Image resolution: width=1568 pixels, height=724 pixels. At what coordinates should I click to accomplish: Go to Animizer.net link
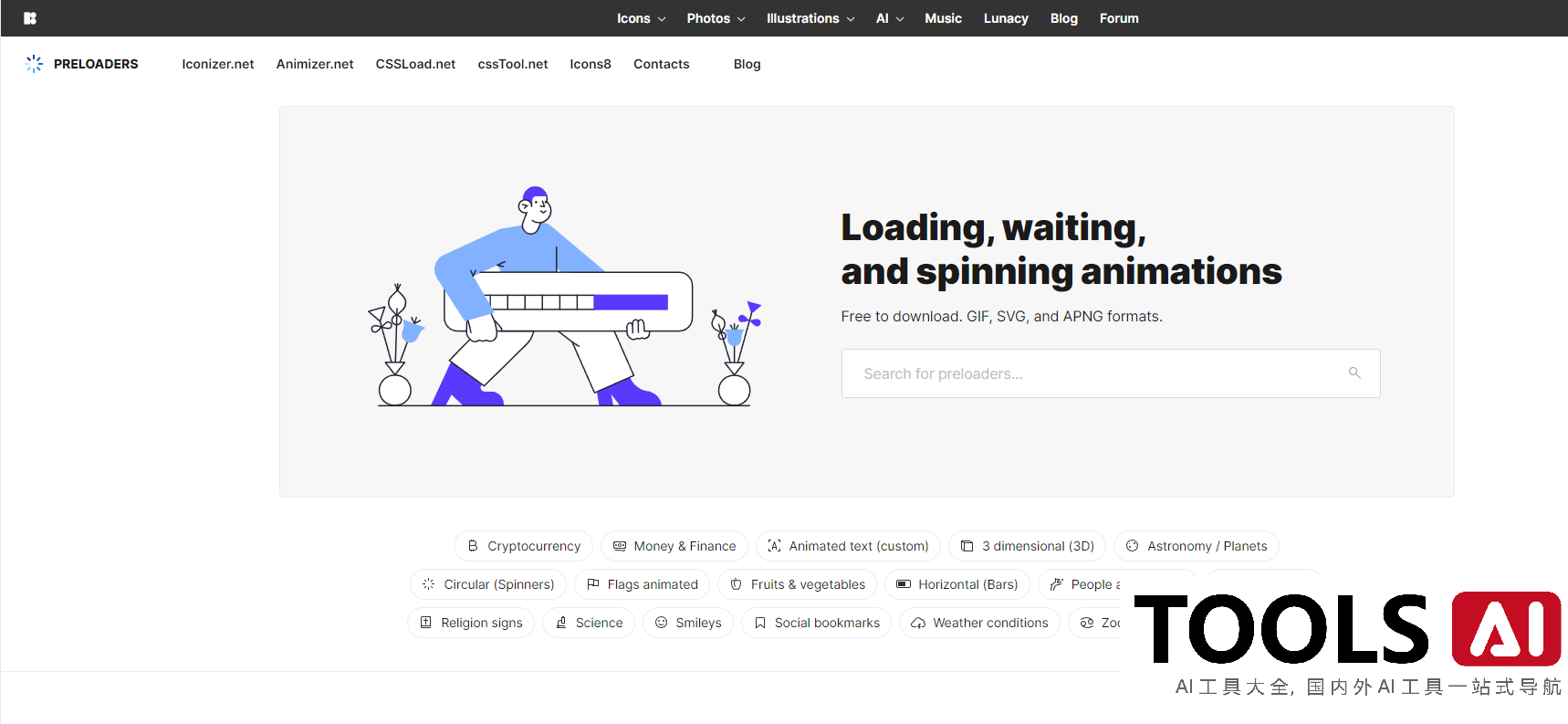(315, 64)
